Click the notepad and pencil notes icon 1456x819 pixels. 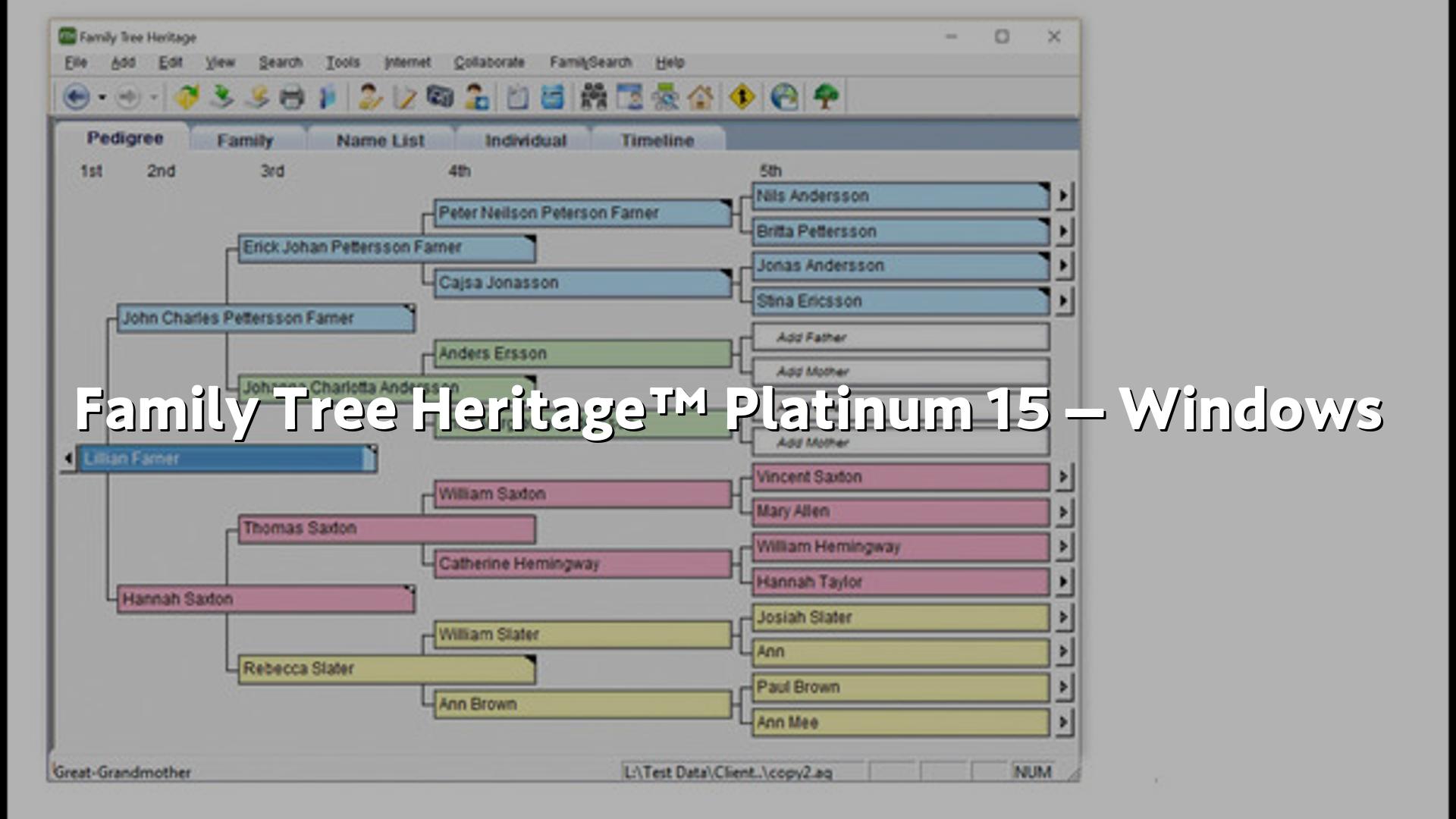[x=405, y=97]
